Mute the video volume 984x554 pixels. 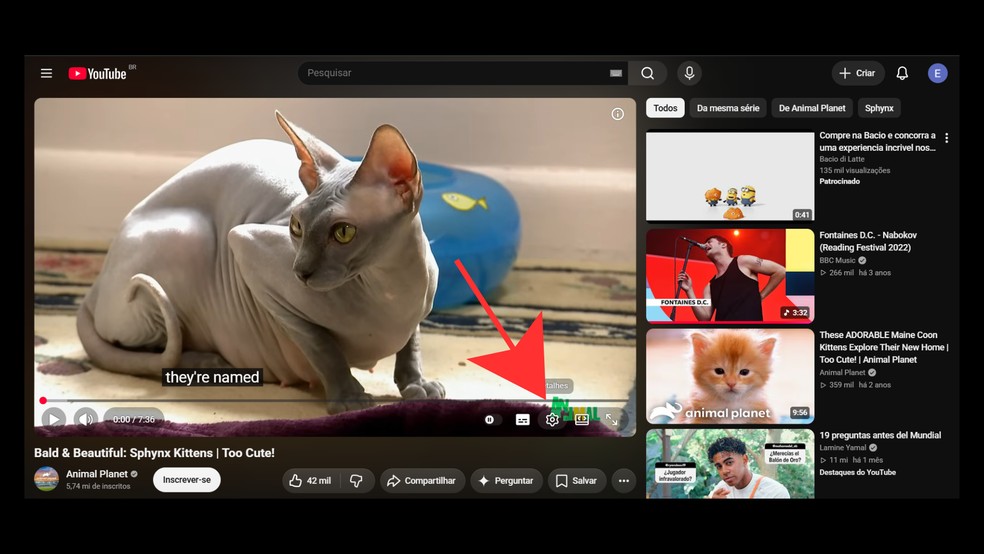click(x=85, y=419)
